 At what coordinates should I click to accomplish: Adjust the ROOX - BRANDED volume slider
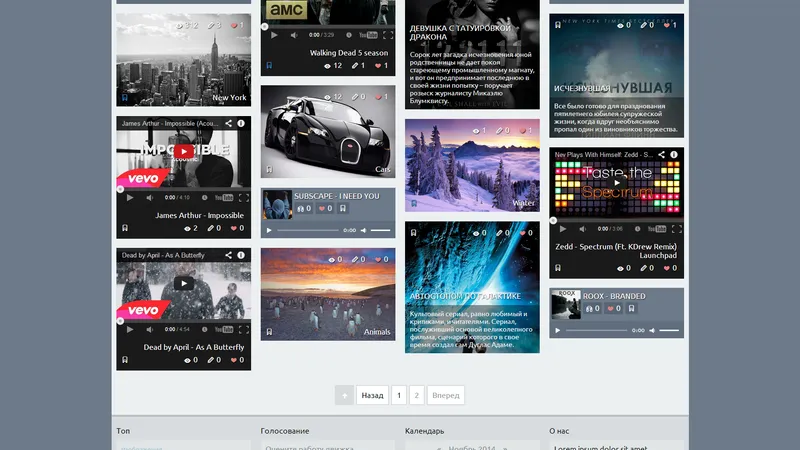[669, 330]
